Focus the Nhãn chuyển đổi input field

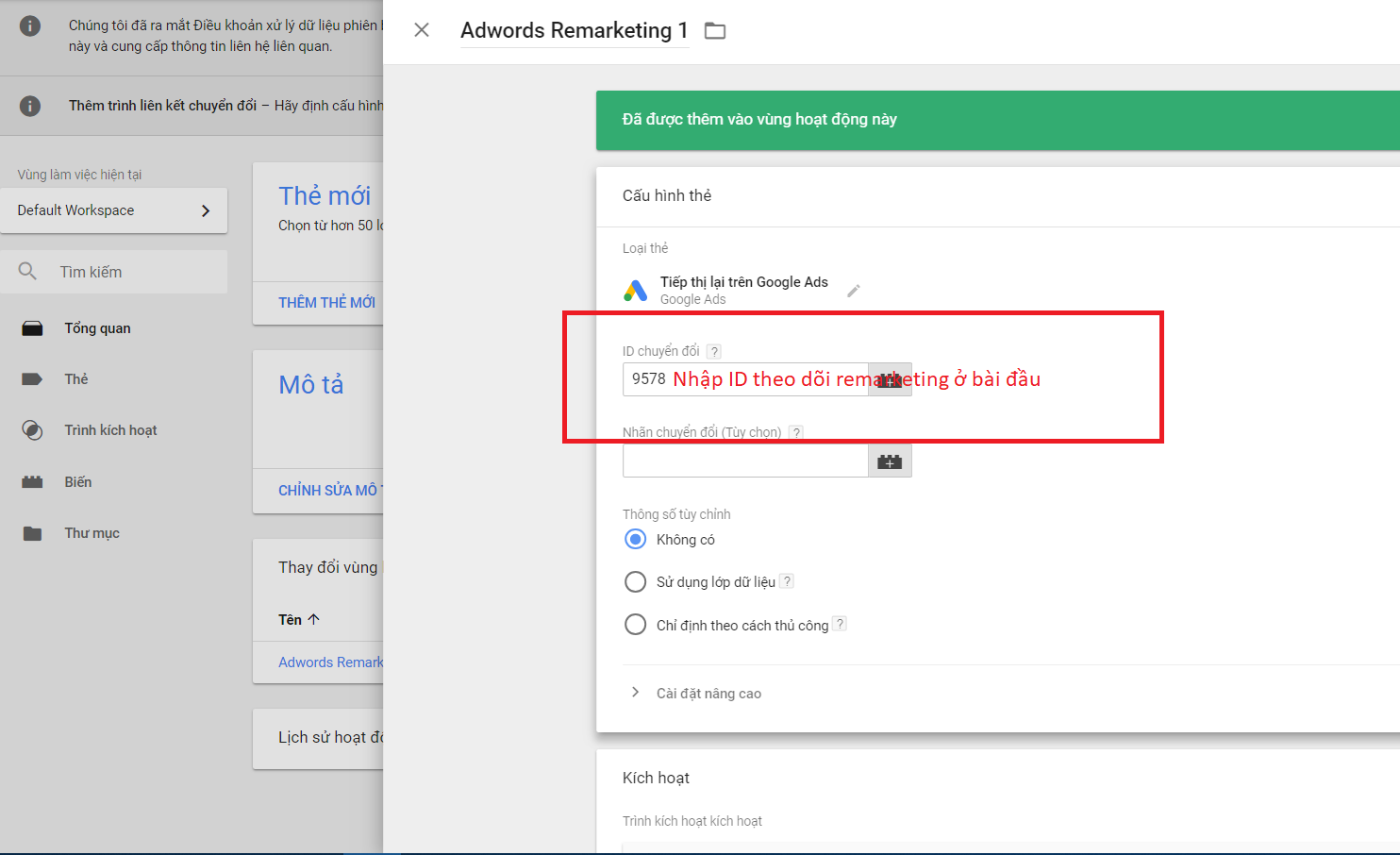pos(745,461)
